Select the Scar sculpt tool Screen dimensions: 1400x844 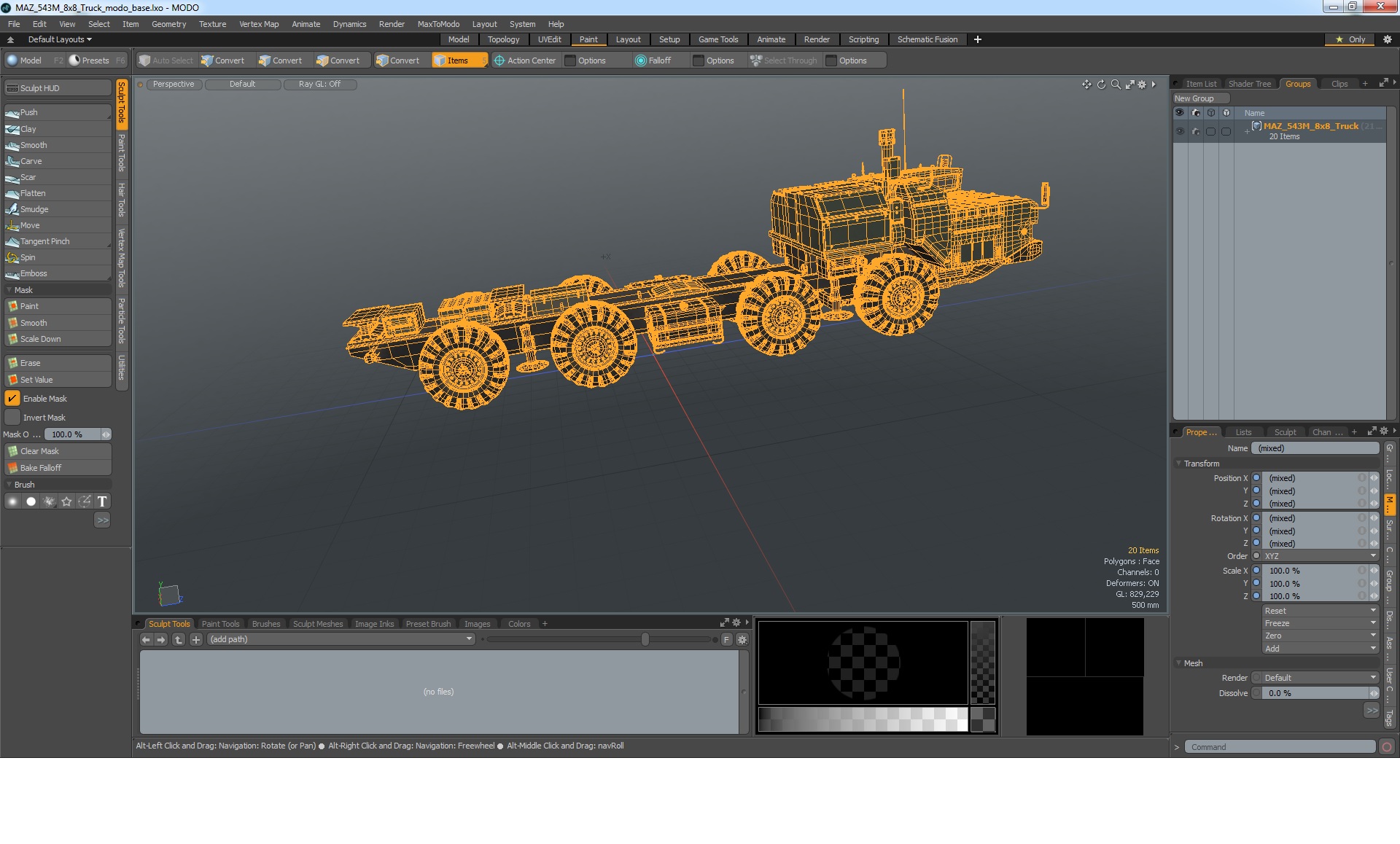57,177
